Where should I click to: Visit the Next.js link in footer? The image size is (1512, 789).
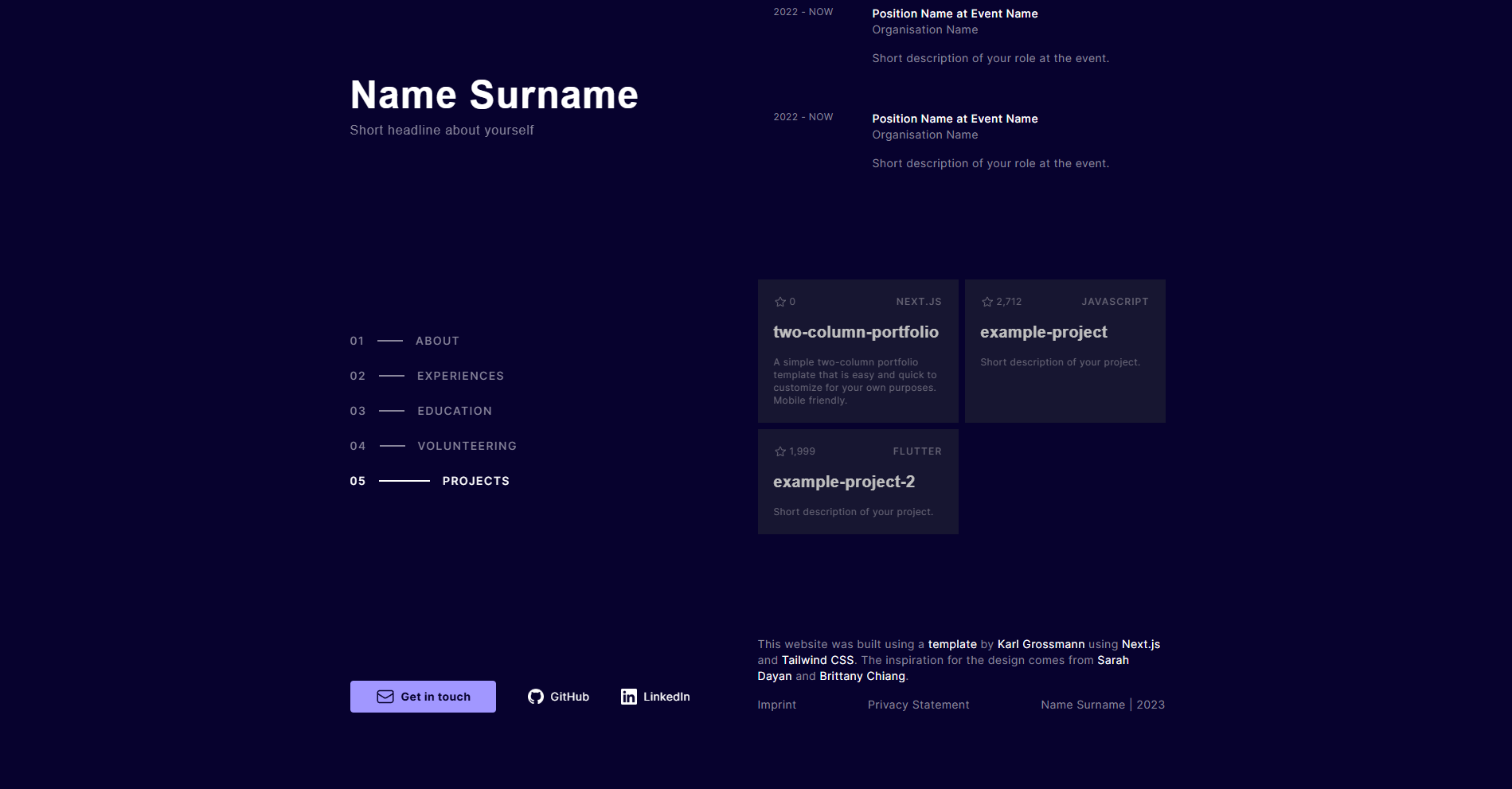(1140, 644)
